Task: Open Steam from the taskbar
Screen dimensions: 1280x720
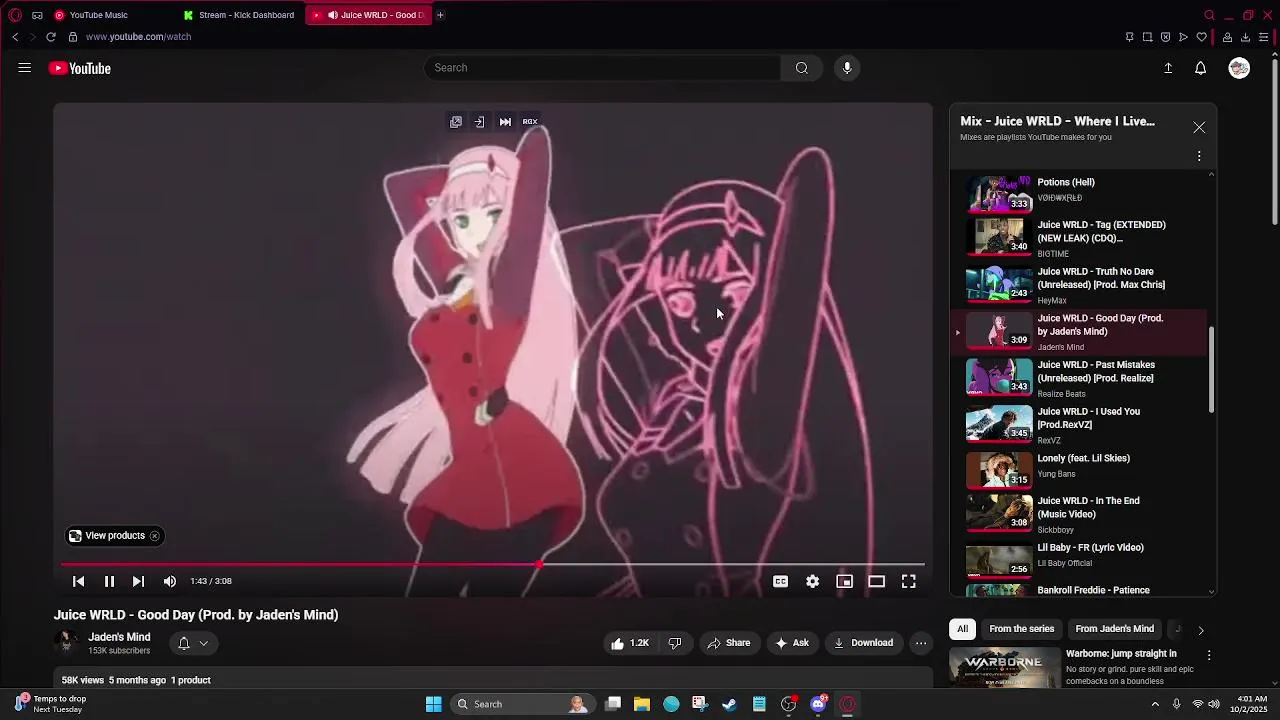Action: point(730,704)
